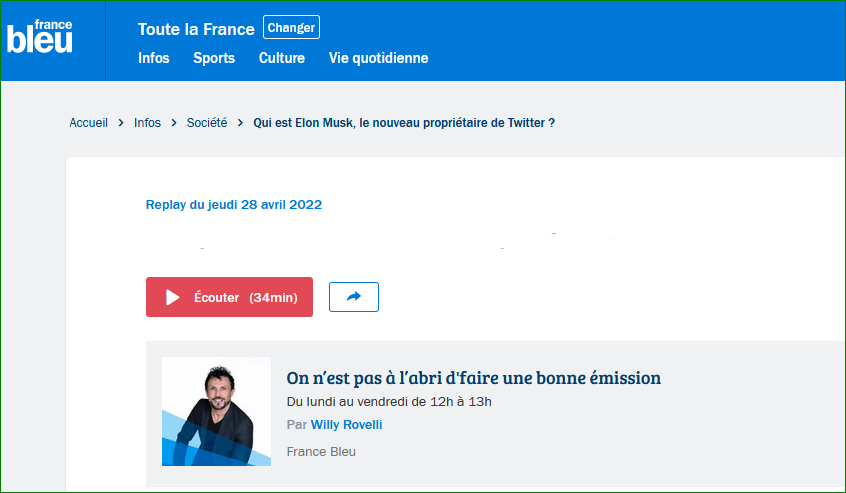Image resolution: width=846 pixels, height=493 pixels.
Task: Go to Infos in the breadcrumb trail
Action: [x=147, y=123]
